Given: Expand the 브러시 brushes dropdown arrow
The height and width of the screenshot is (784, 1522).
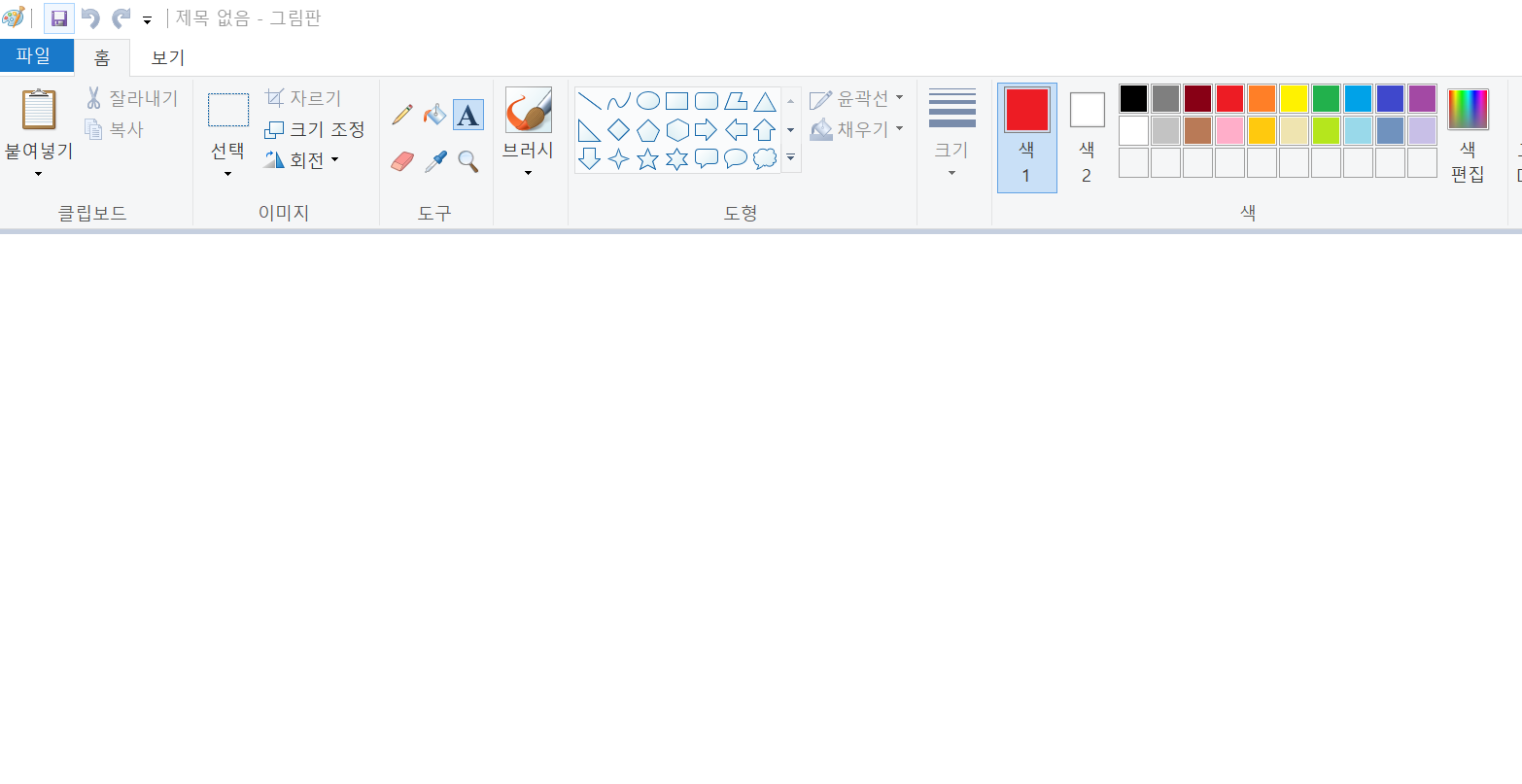Looking at the screenshot, I should (x=528, y=174).
